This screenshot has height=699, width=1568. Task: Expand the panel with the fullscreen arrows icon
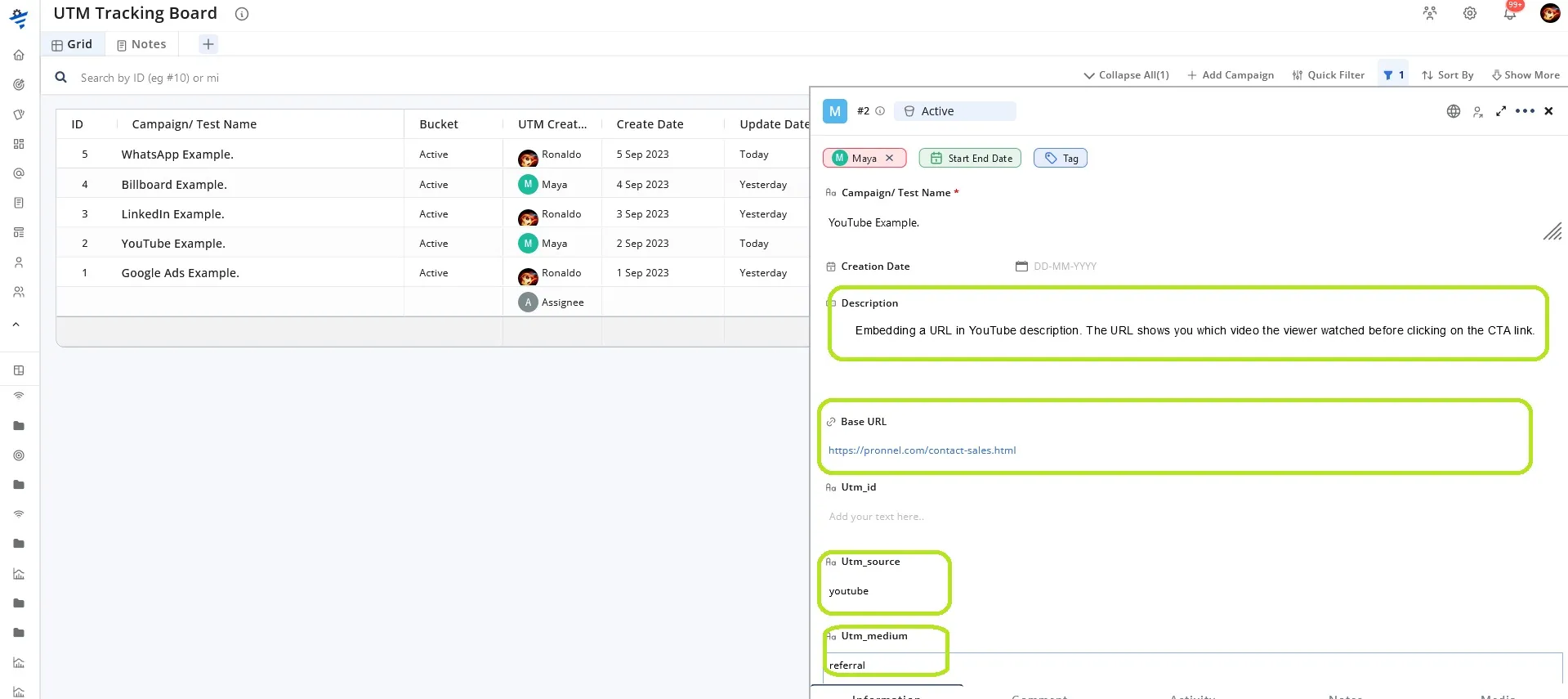tap(1501, 111)
